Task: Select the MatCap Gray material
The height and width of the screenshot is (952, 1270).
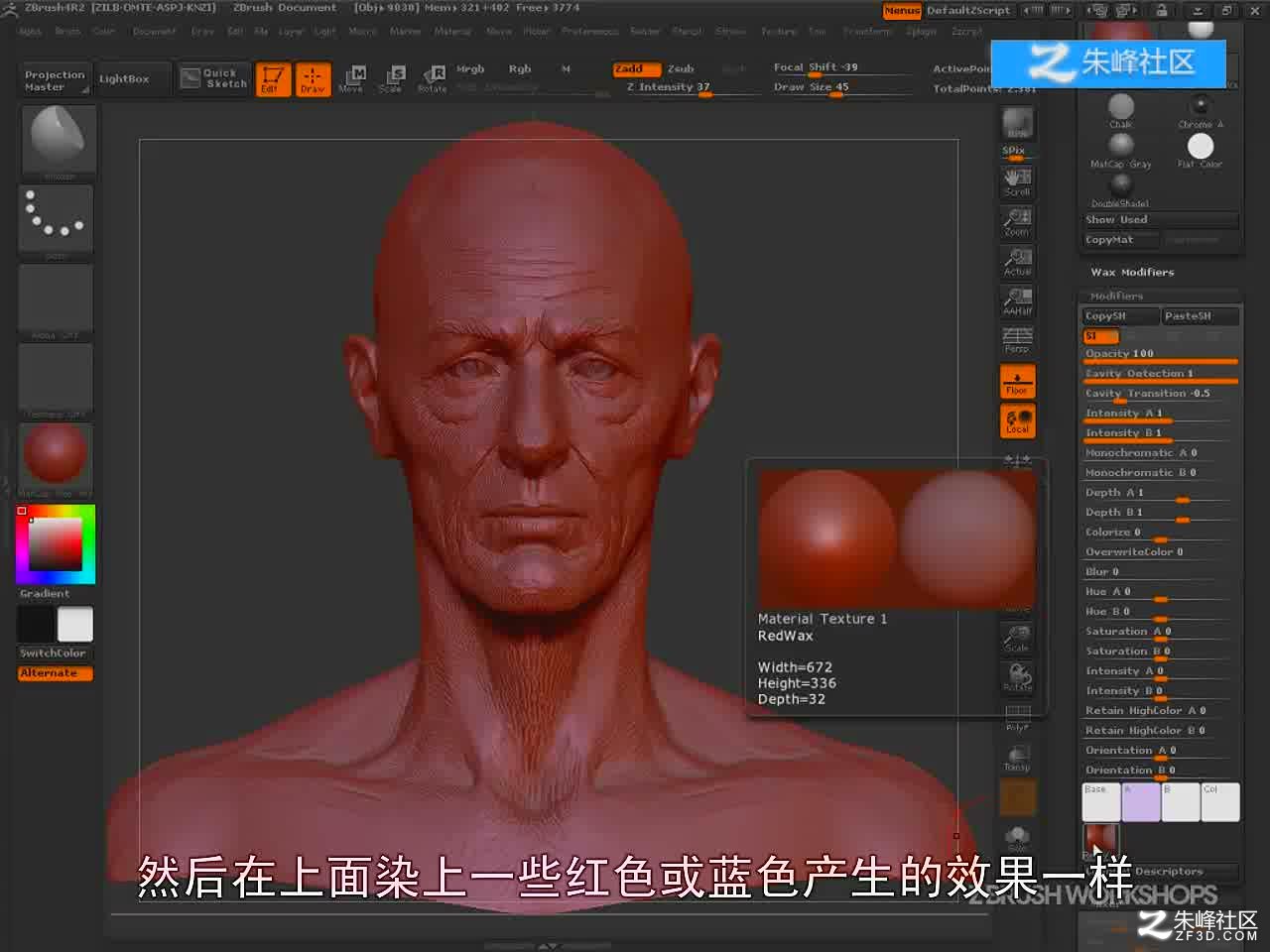Action: point(1121,150)
